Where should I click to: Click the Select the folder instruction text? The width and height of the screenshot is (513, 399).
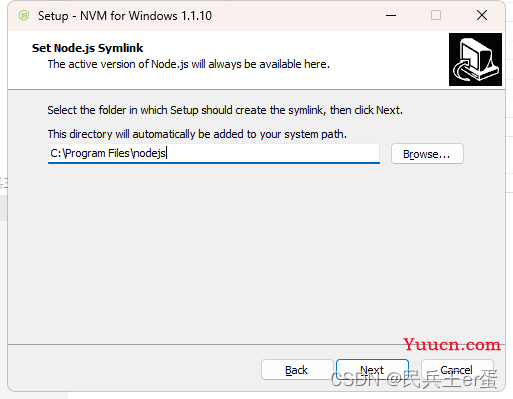pyautogui.click(x=225, y=110)
